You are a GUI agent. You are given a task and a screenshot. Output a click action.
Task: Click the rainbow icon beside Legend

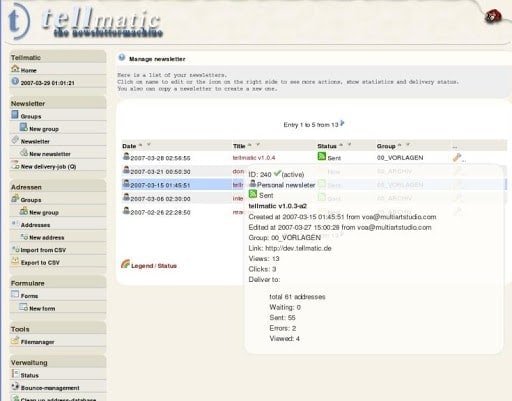click(125, 264)
